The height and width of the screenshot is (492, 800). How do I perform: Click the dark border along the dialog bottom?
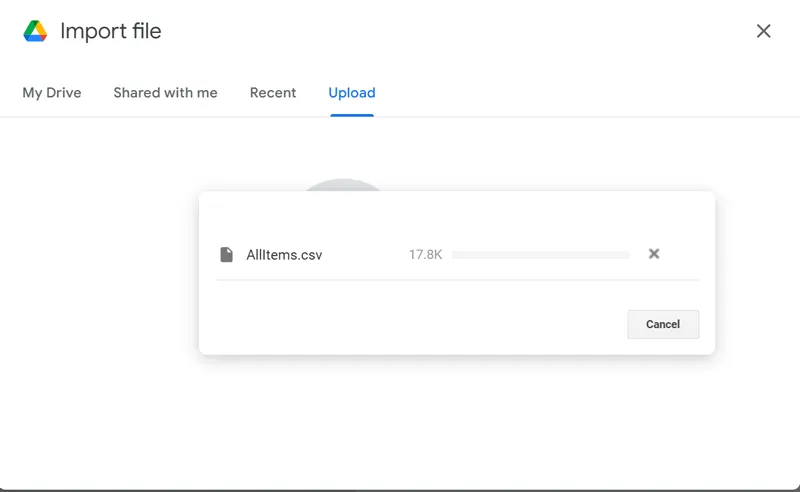[x=400, y=489]
